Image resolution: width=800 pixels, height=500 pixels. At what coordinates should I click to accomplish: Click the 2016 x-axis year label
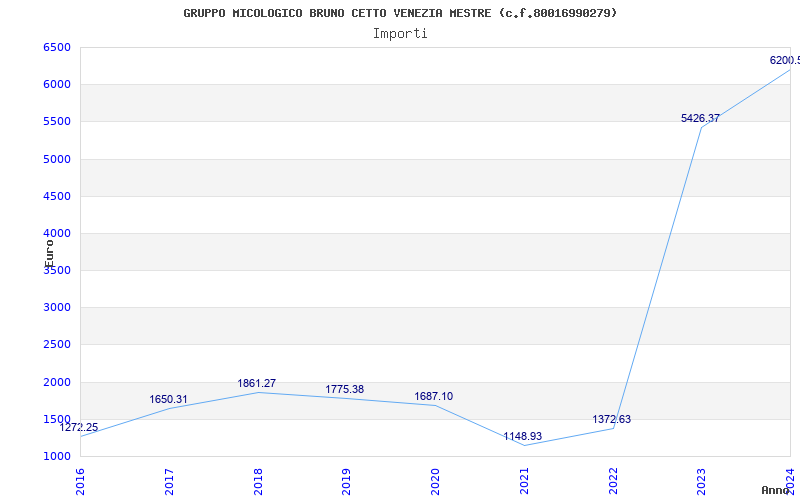[80, 482]
